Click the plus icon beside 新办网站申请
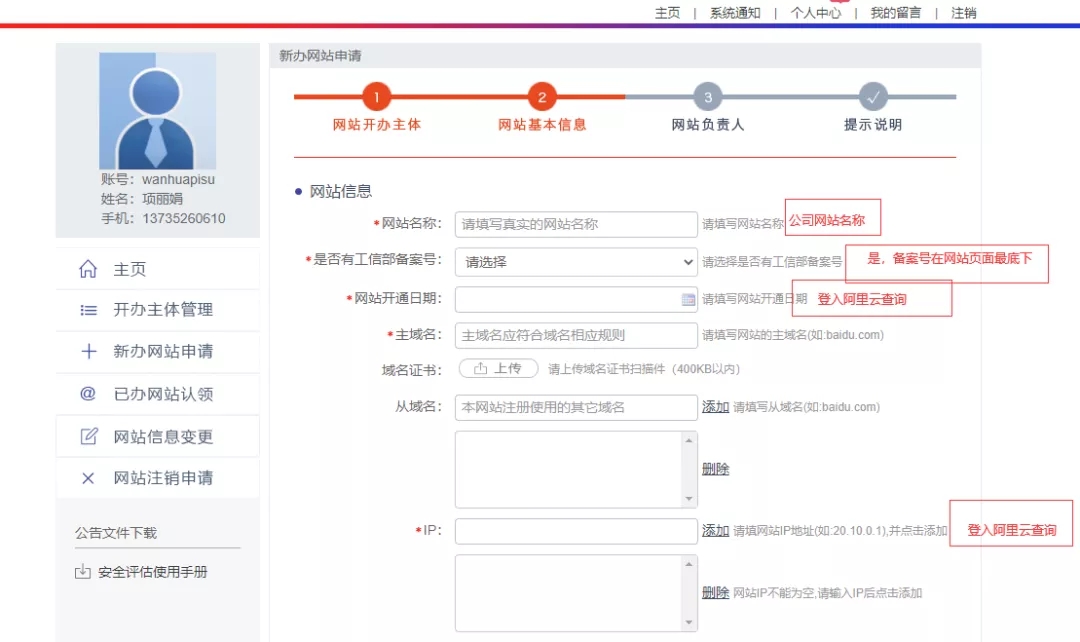 tap(88, 352)
